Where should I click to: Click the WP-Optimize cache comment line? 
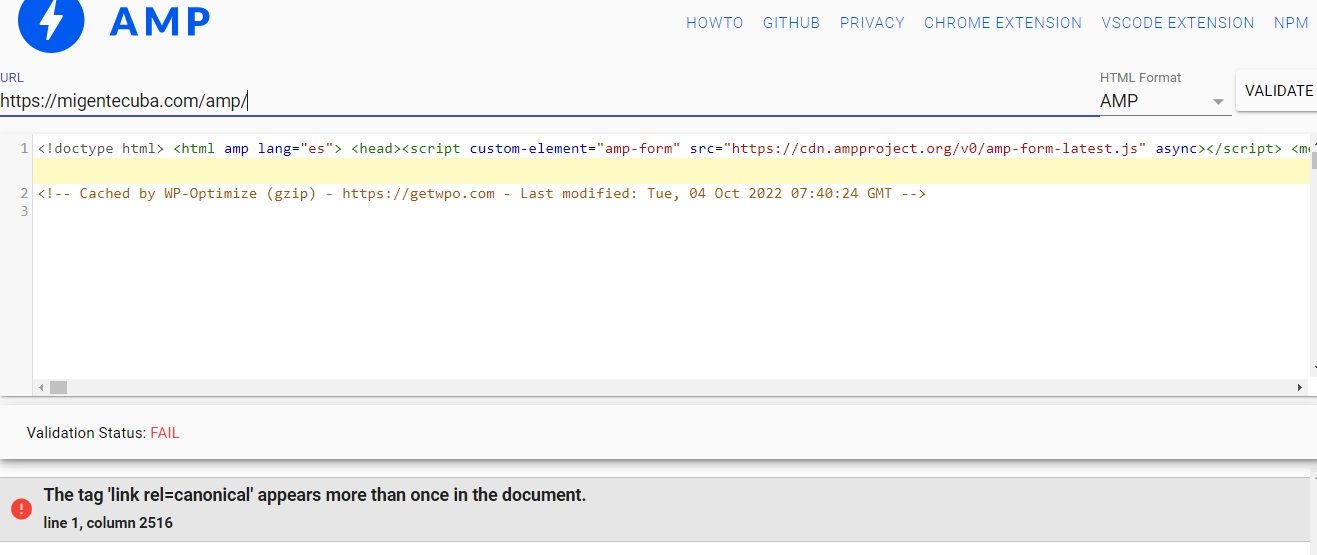[x=482, y=193]
